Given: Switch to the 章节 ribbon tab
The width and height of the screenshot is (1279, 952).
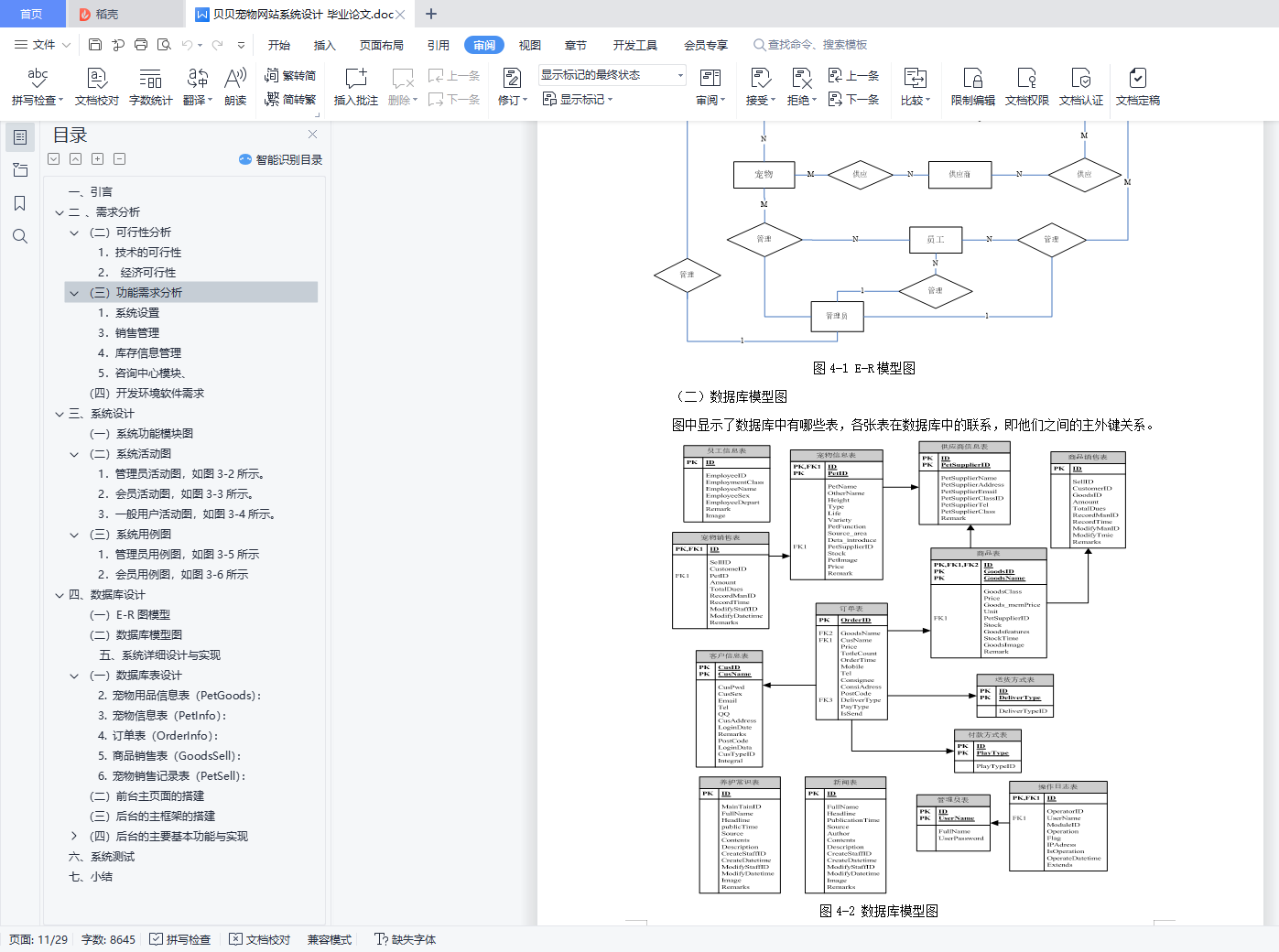Looking at the screenshot, I should (576, 45).
